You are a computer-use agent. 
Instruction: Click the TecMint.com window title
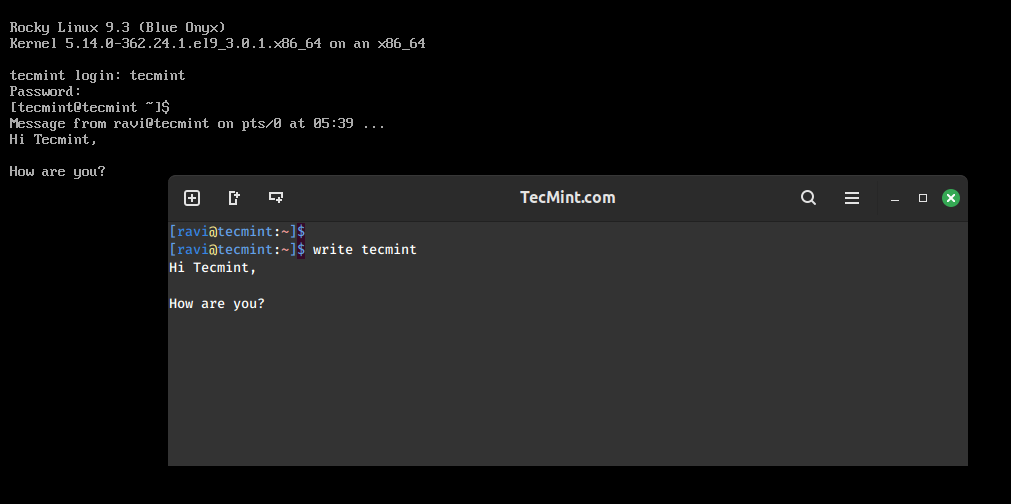[x=567, y=197]
